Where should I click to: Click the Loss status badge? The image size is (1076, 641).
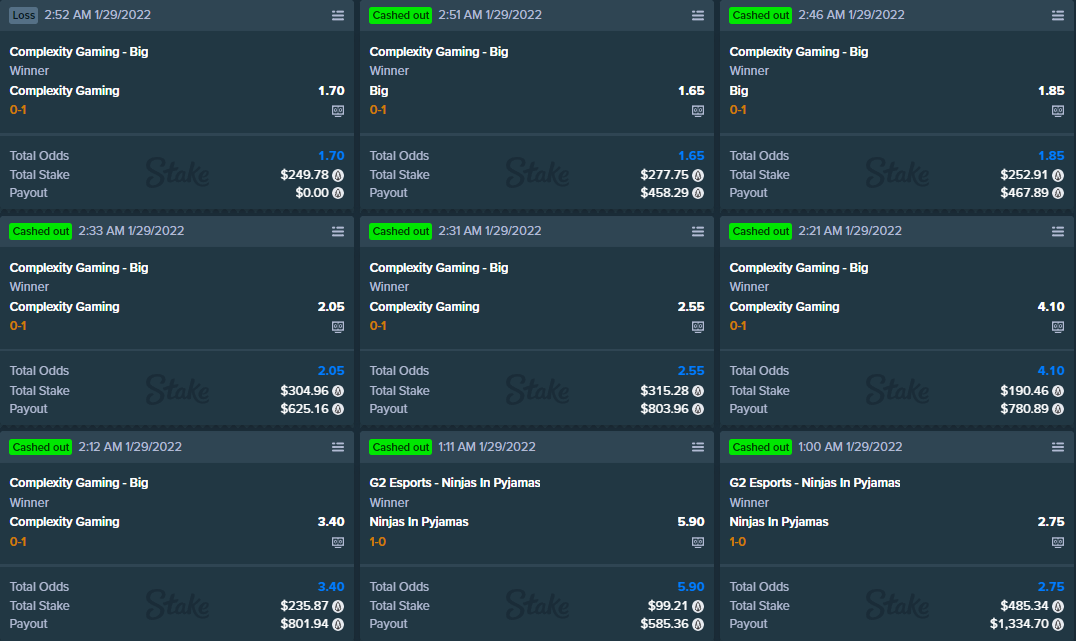(24, 15)
